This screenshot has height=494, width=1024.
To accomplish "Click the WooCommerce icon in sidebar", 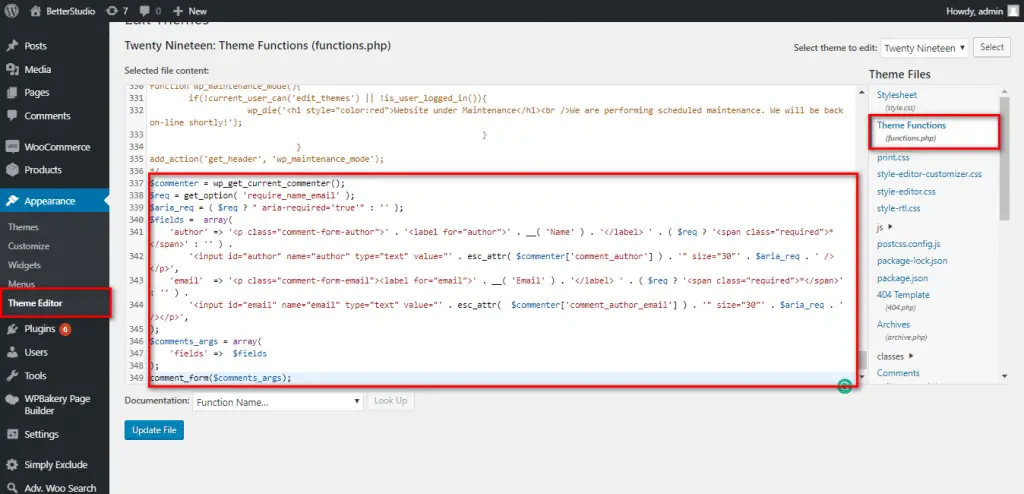I will click(x=12, y=147).
